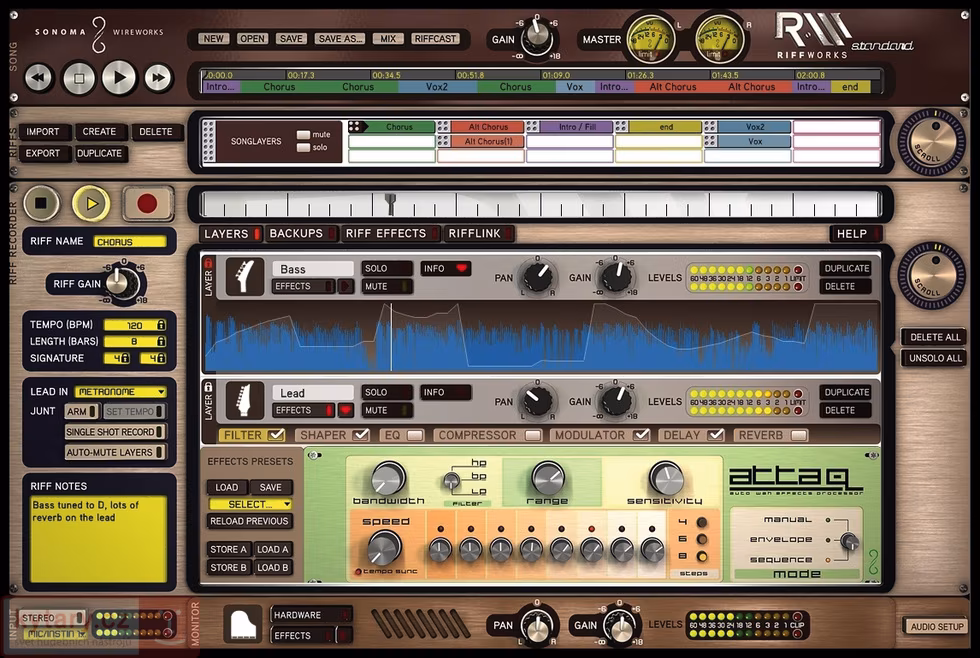
Task: Enable the REVERB effect checkbox
Action: pos(798,435)
